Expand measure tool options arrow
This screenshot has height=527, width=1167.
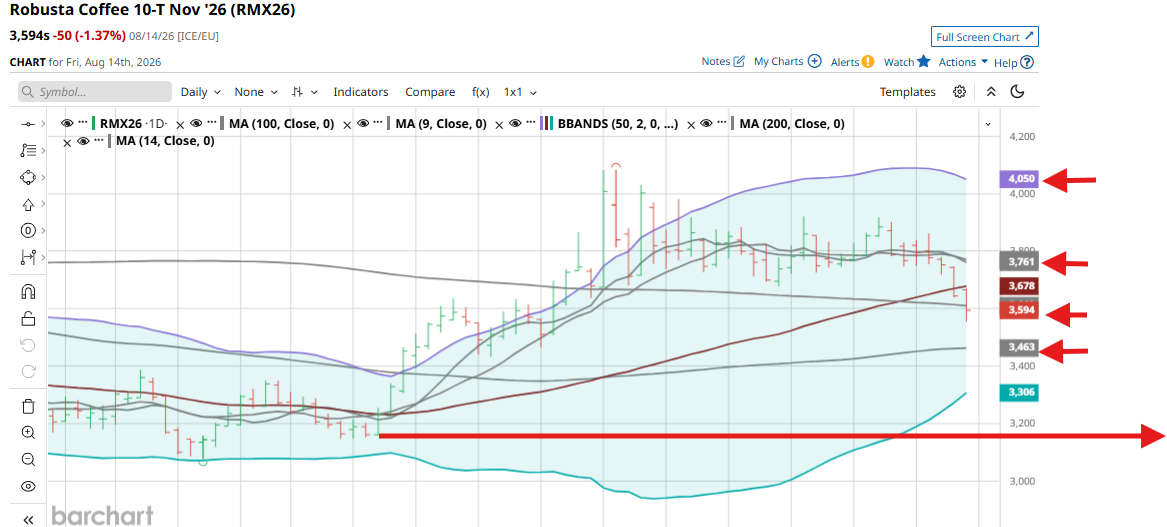click(45, 258)
